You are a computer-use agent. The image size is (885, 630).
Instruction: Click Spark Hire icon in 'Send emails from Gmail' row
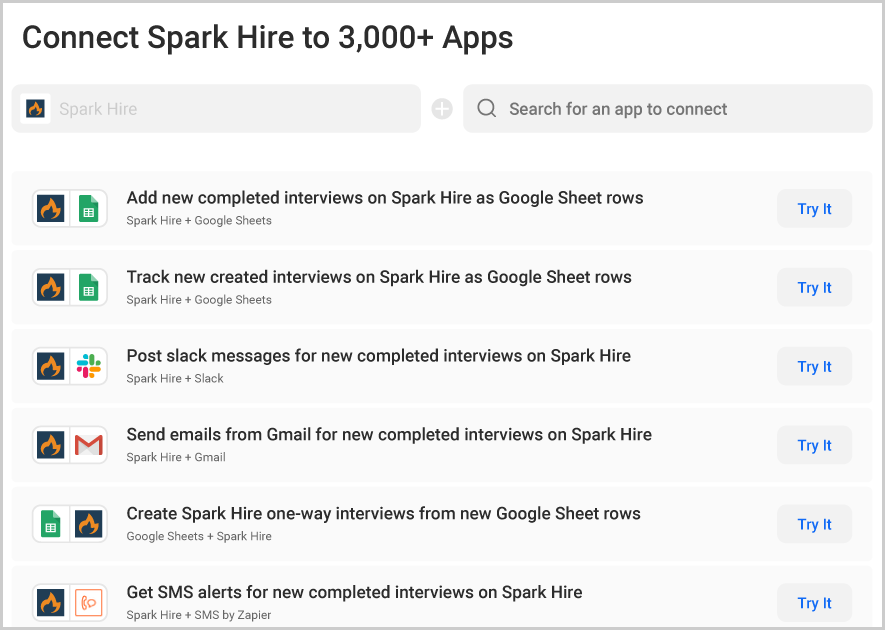pos(51,445)
